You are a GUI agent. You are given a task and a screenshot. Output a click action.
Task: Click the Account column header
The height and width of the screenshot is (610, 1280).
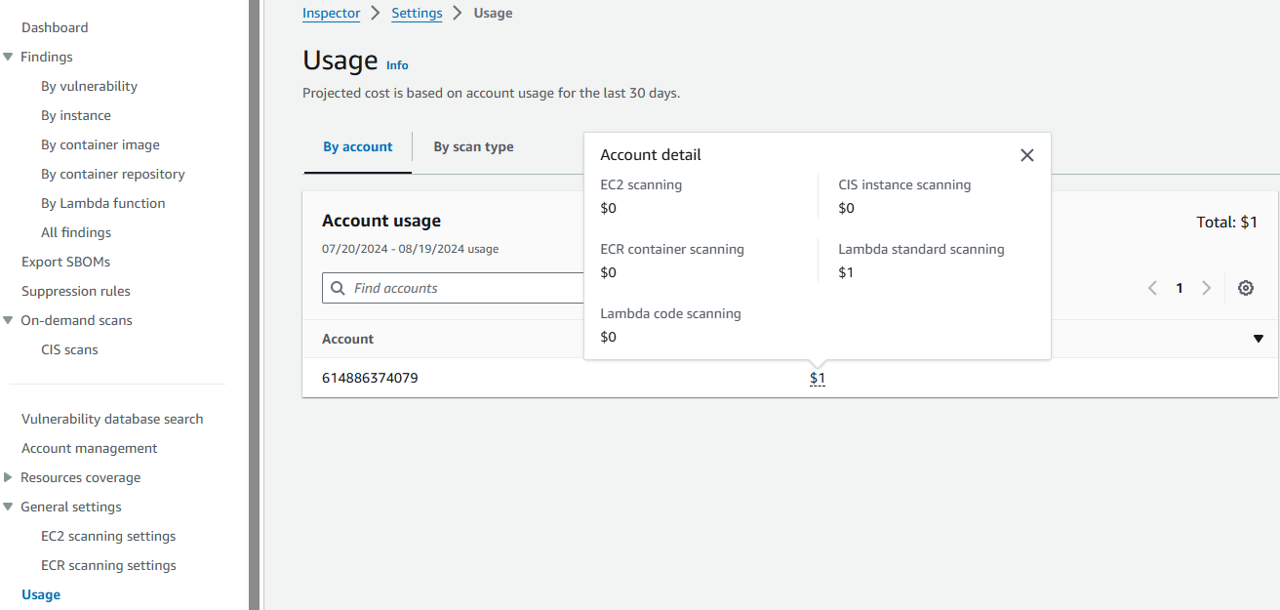(x=348, y=339)
